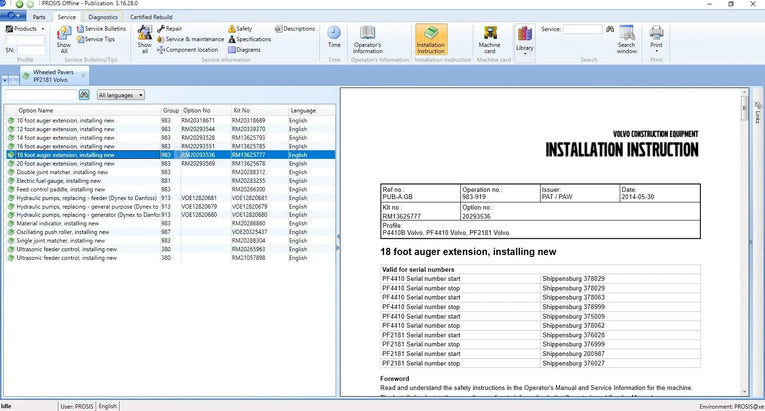Click Show All in Service Bulletins group
Image resolution: width=765 pixels, height=411 pixels.
tap(64, 41)
